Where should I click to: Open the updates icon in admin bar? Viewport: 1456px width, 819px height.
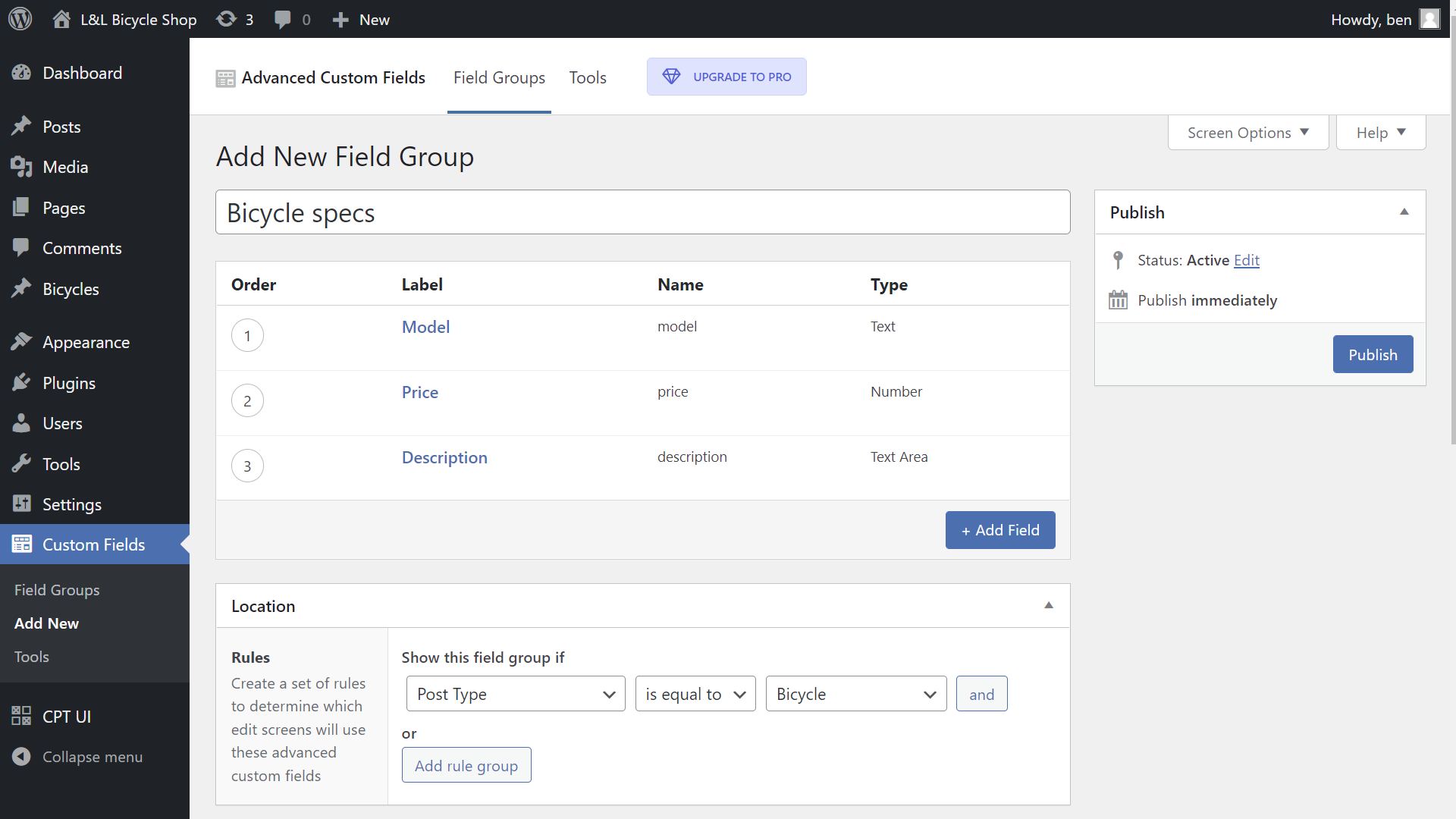(x=227, y=19)
